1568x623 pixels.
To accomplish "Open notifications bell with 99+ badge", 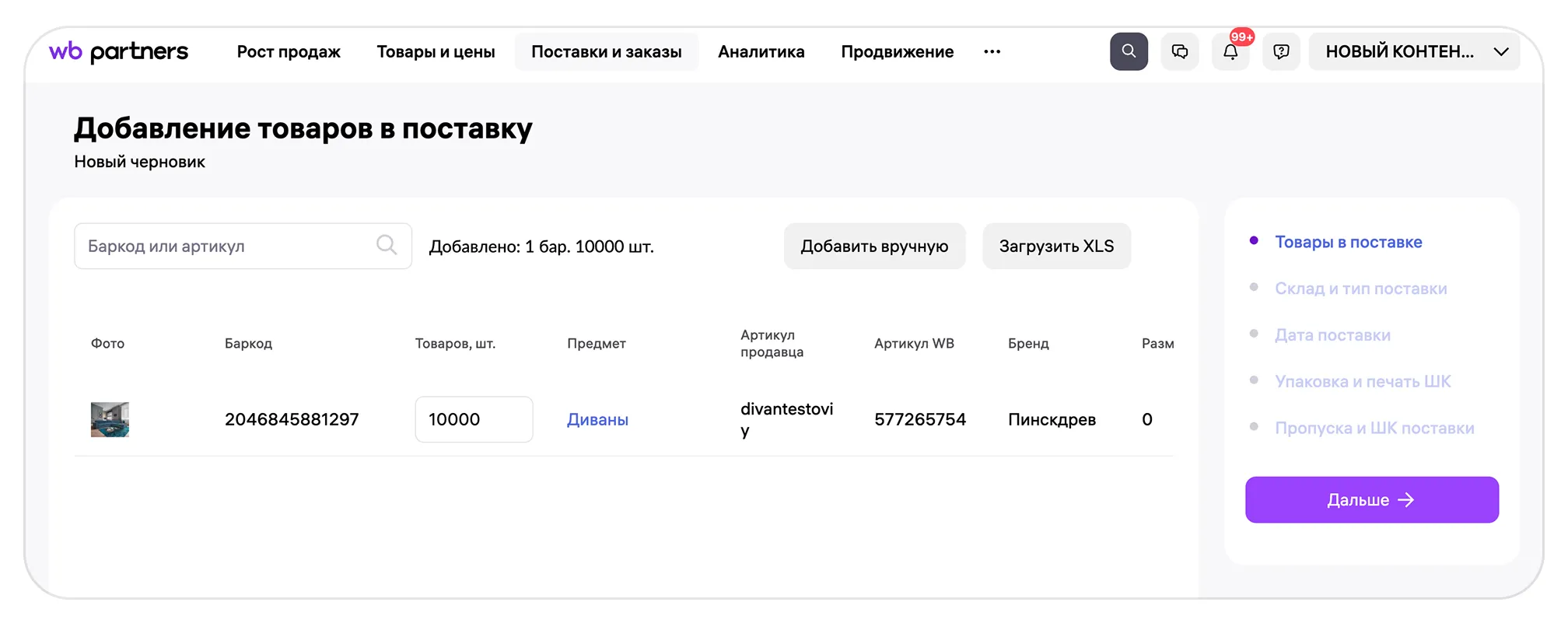I will pos(1230,52).
